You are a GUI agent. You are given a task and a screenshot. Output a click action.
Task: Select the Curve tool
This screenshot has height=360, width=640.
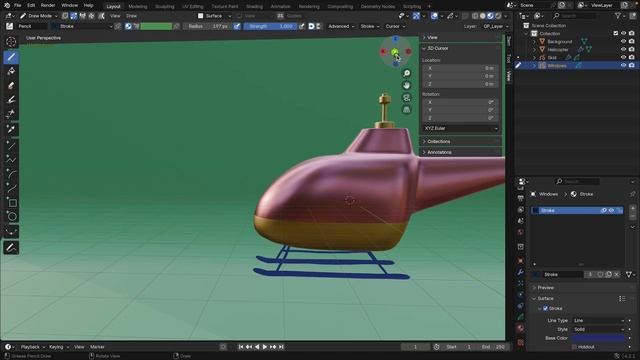coord(11,188)
